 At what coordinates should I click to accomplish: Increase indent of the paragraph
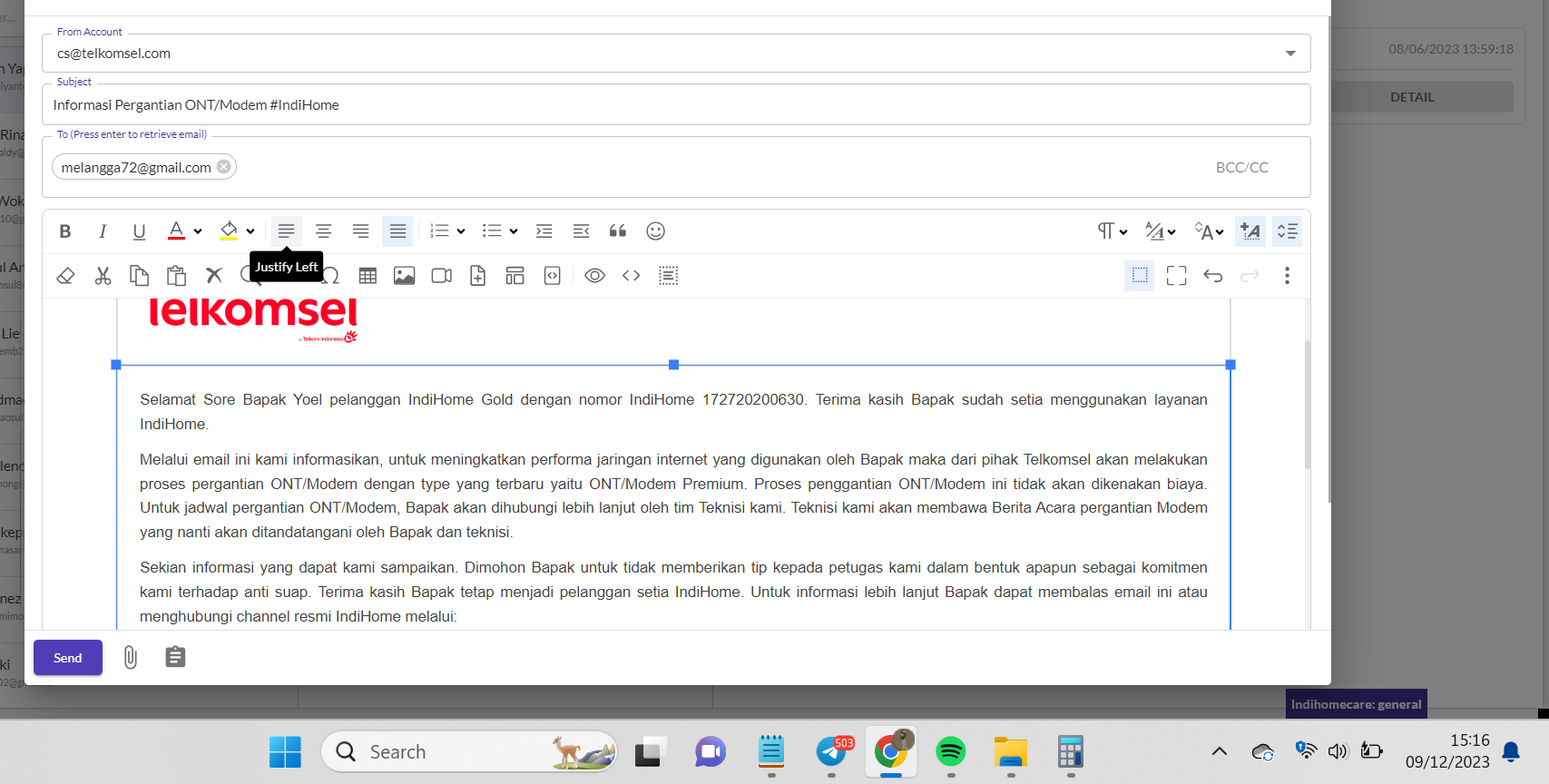544,231
